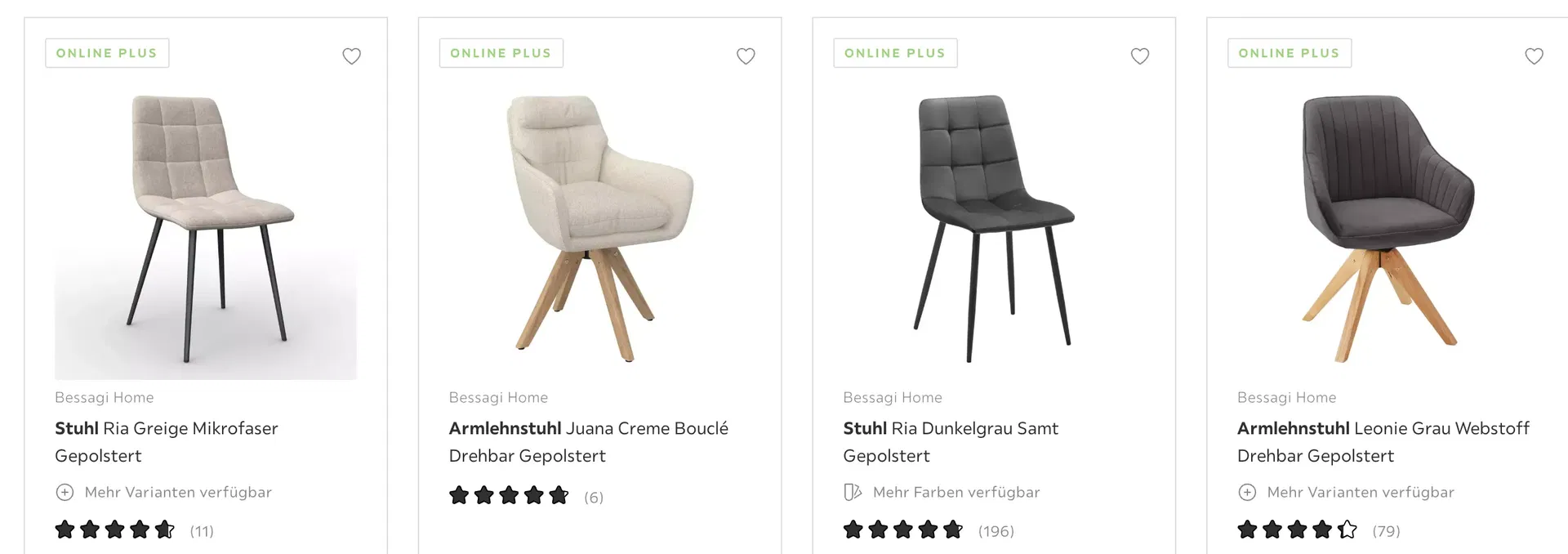Viewport: 1568px width, 554px height.
Task: Expand Mehr Varianten verfügbar for Leonie
Action: 1361,493
